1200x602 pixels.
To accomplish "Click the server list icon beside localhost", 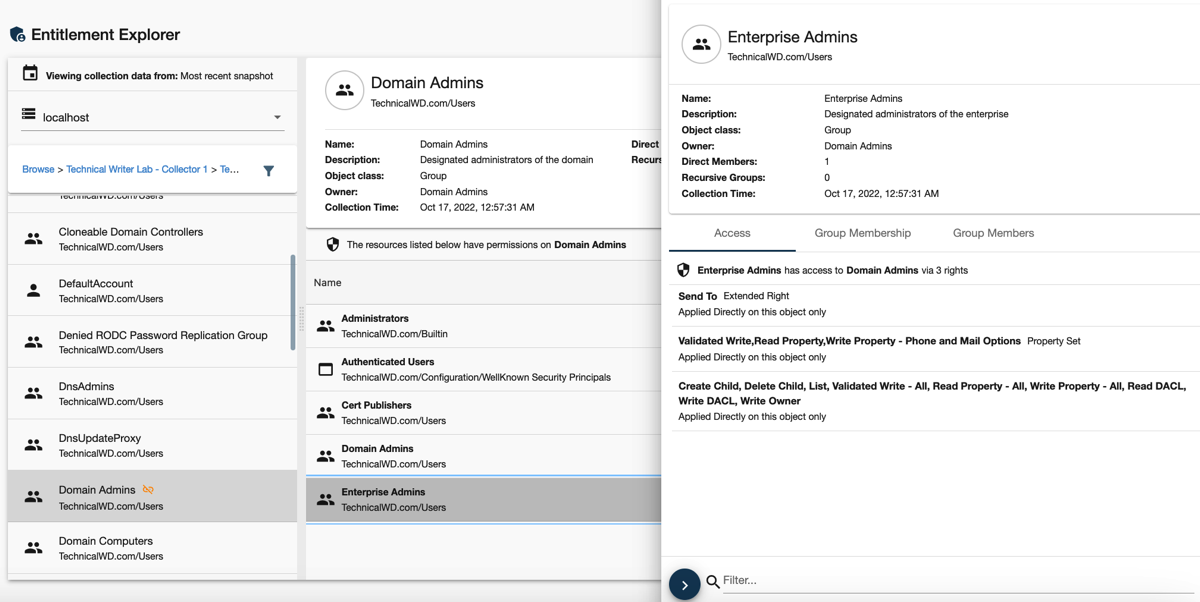I will coord(29,116).
